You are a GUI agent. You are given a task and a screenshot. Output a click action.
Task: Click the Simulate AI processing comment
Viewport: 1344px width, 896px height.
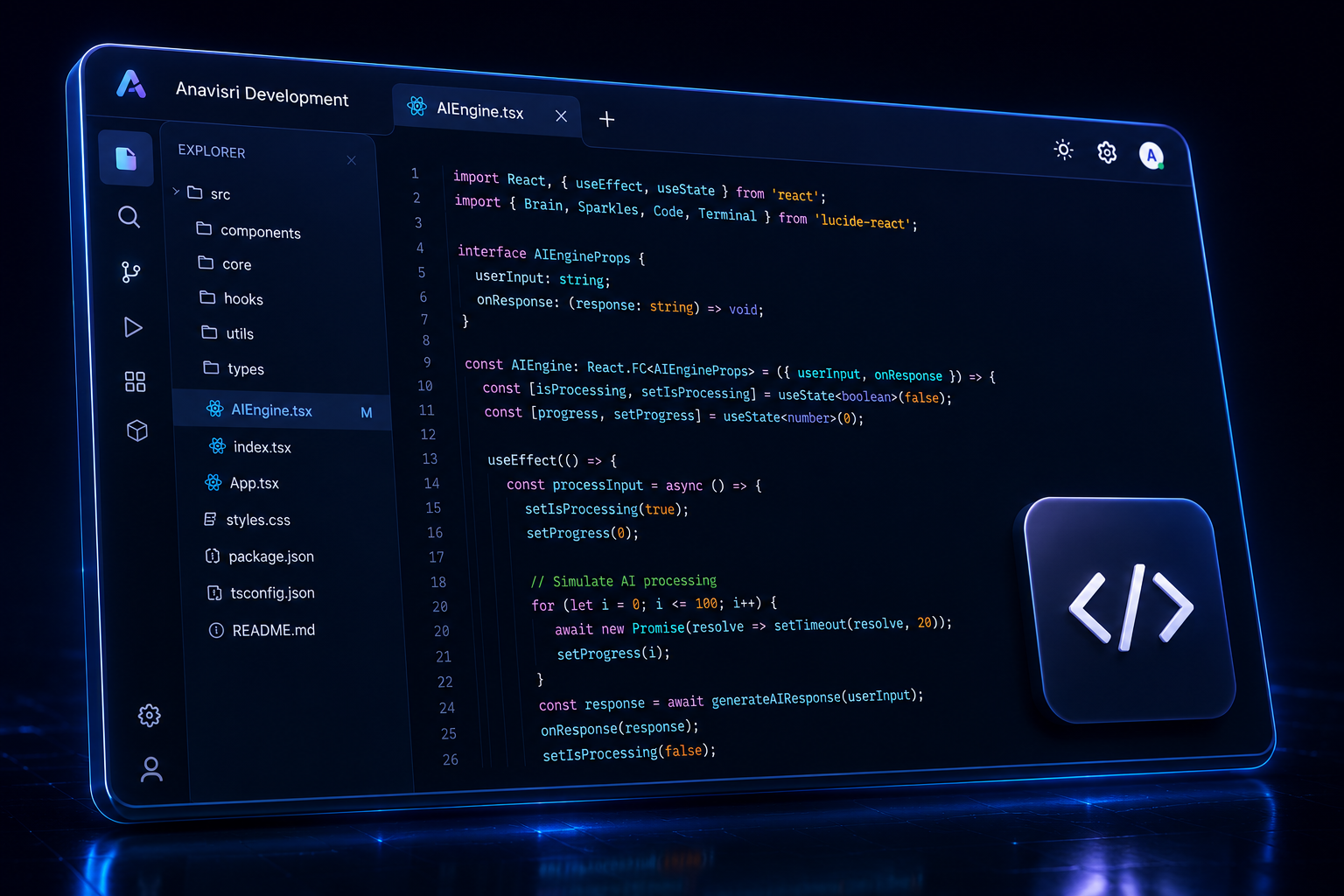pos(623,581)
